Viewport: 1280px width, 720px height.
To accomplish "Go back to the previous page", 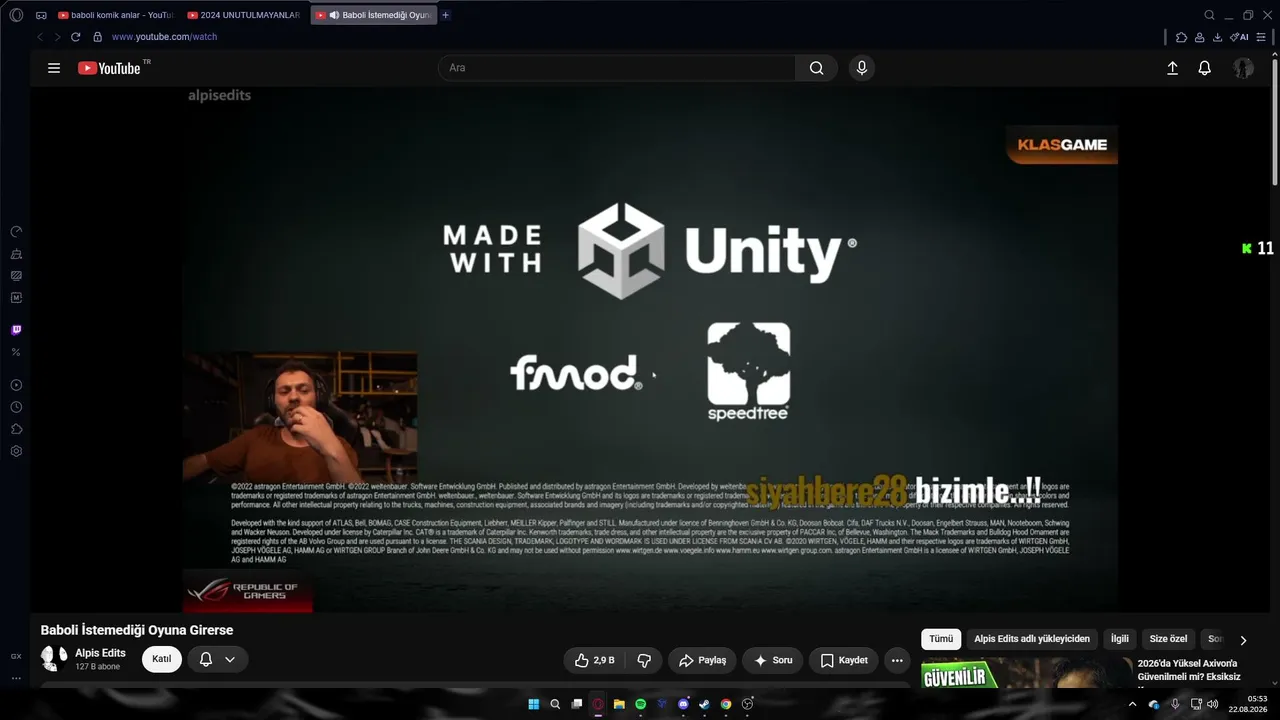I will [40, 37].
